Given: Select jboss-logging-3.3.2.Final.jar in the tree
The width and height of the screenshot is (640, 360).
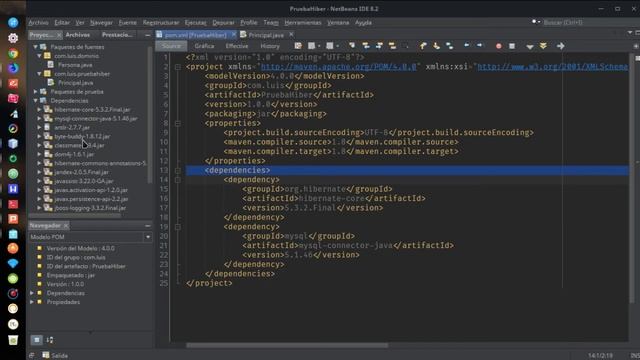Looking at the screenshot, I should pos(90,208).
